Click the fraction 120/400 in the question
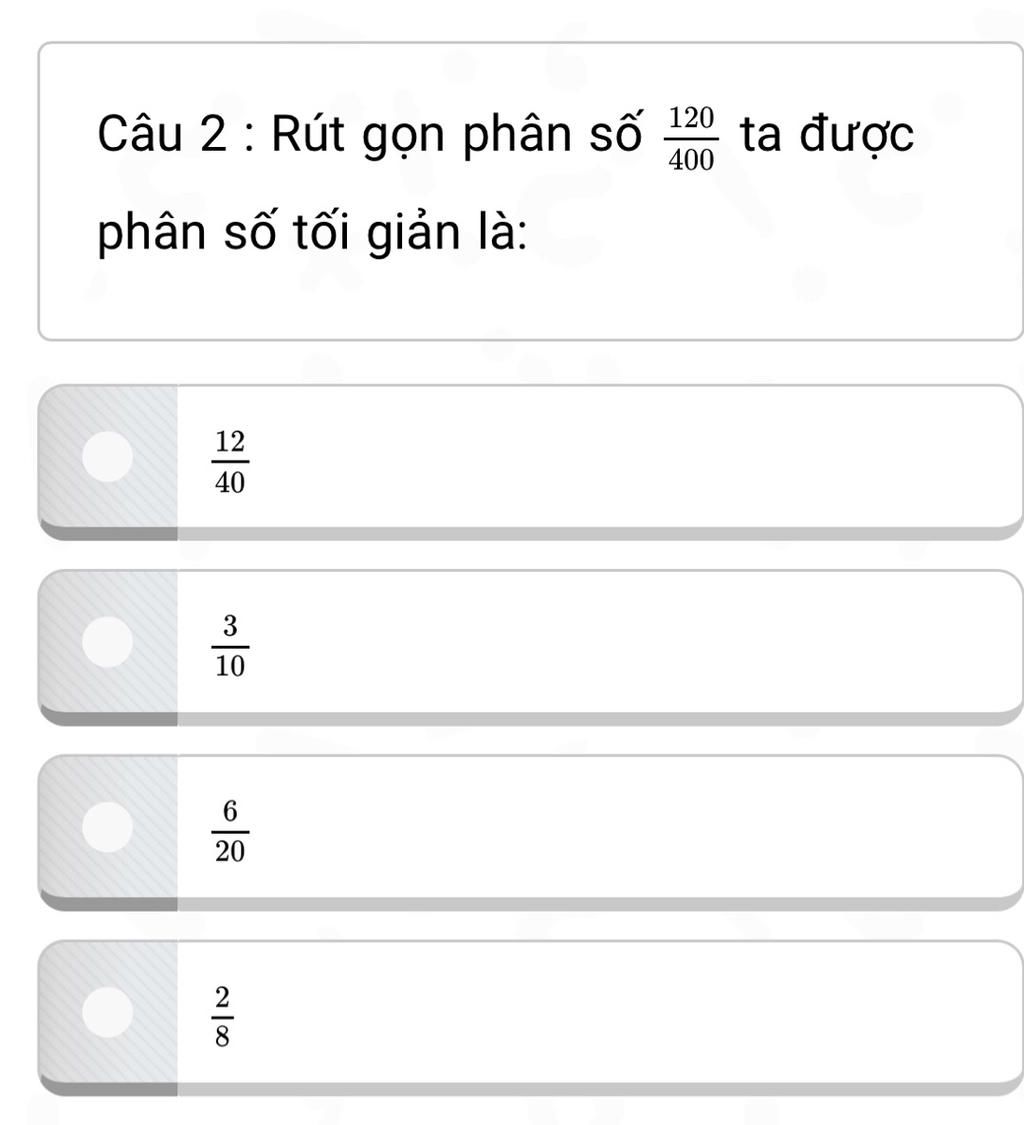This screenshot has height=1125, width=1024. [691, 139]
